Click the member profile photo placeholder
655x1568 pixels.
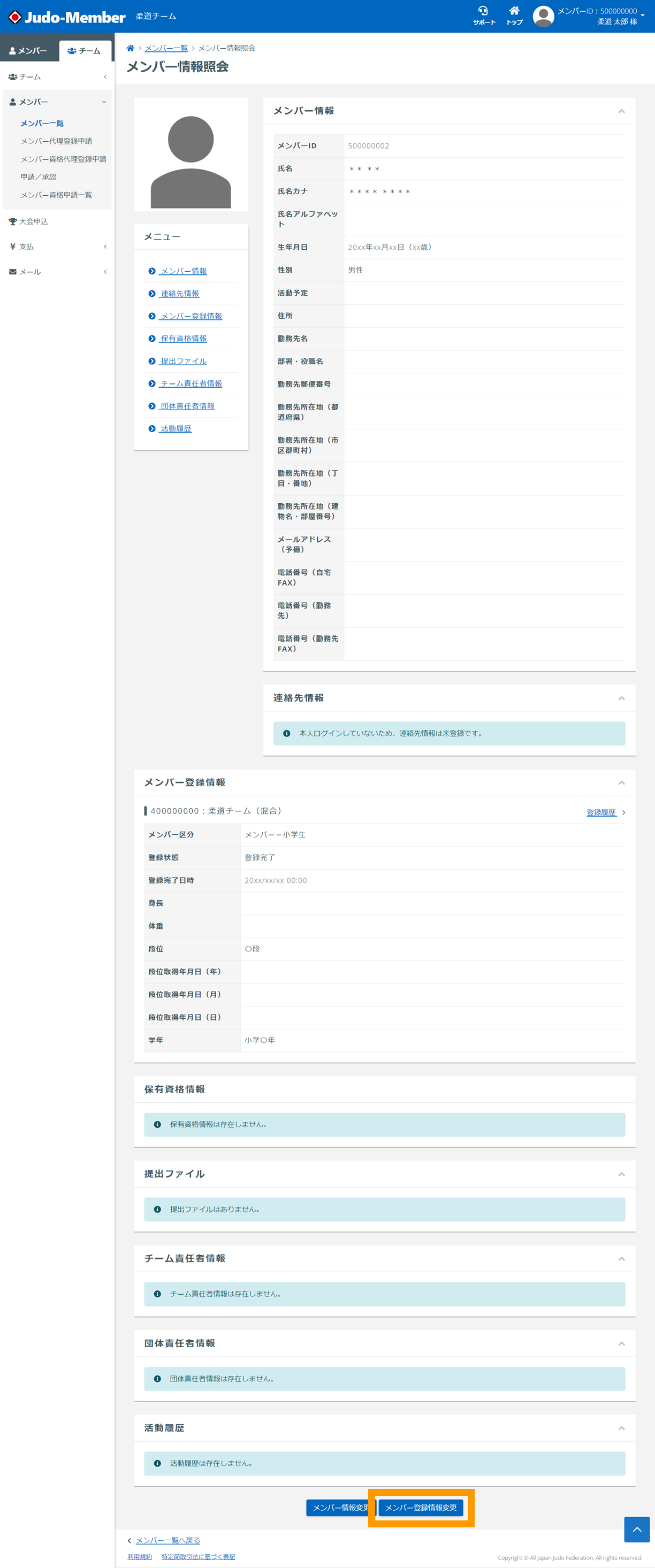(x=191, y=155)
